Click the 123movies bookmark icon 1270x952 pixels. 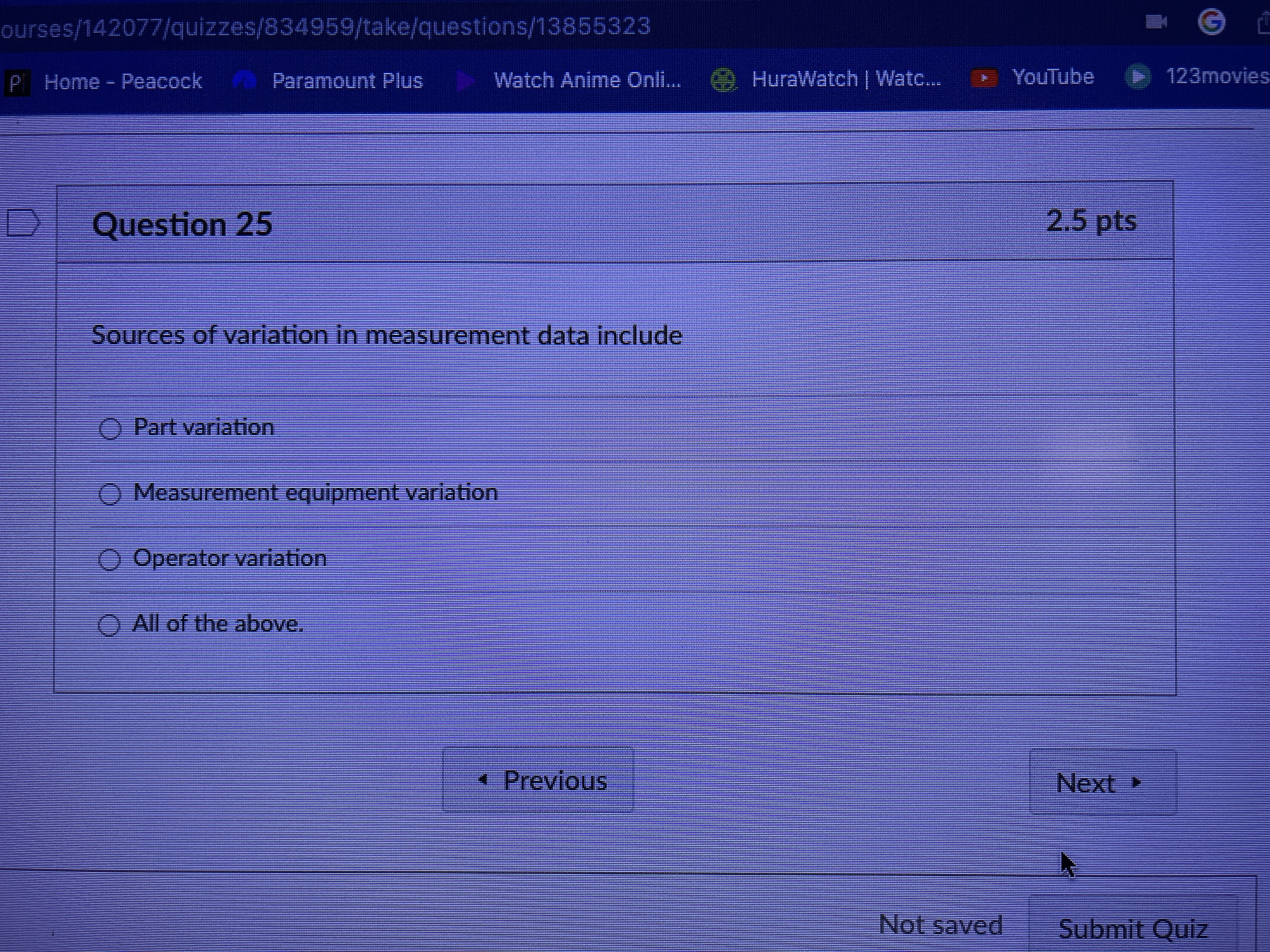tap(1137, 76)
